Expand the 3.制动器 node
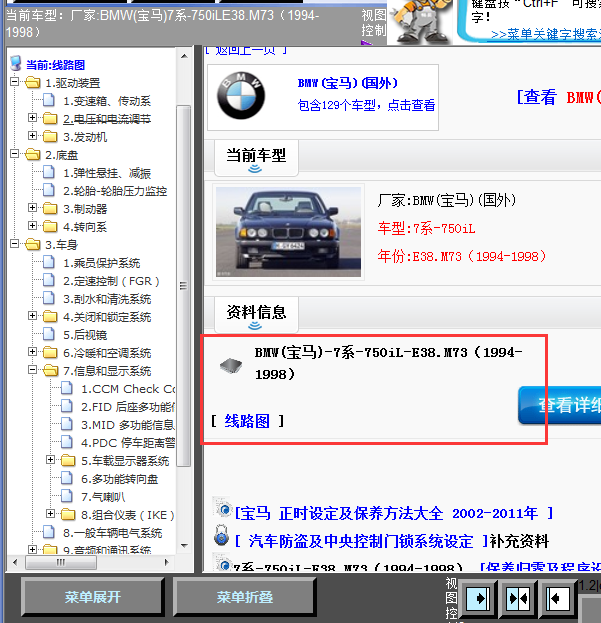Viewport: 601px width, 623px height. point(33,207)
